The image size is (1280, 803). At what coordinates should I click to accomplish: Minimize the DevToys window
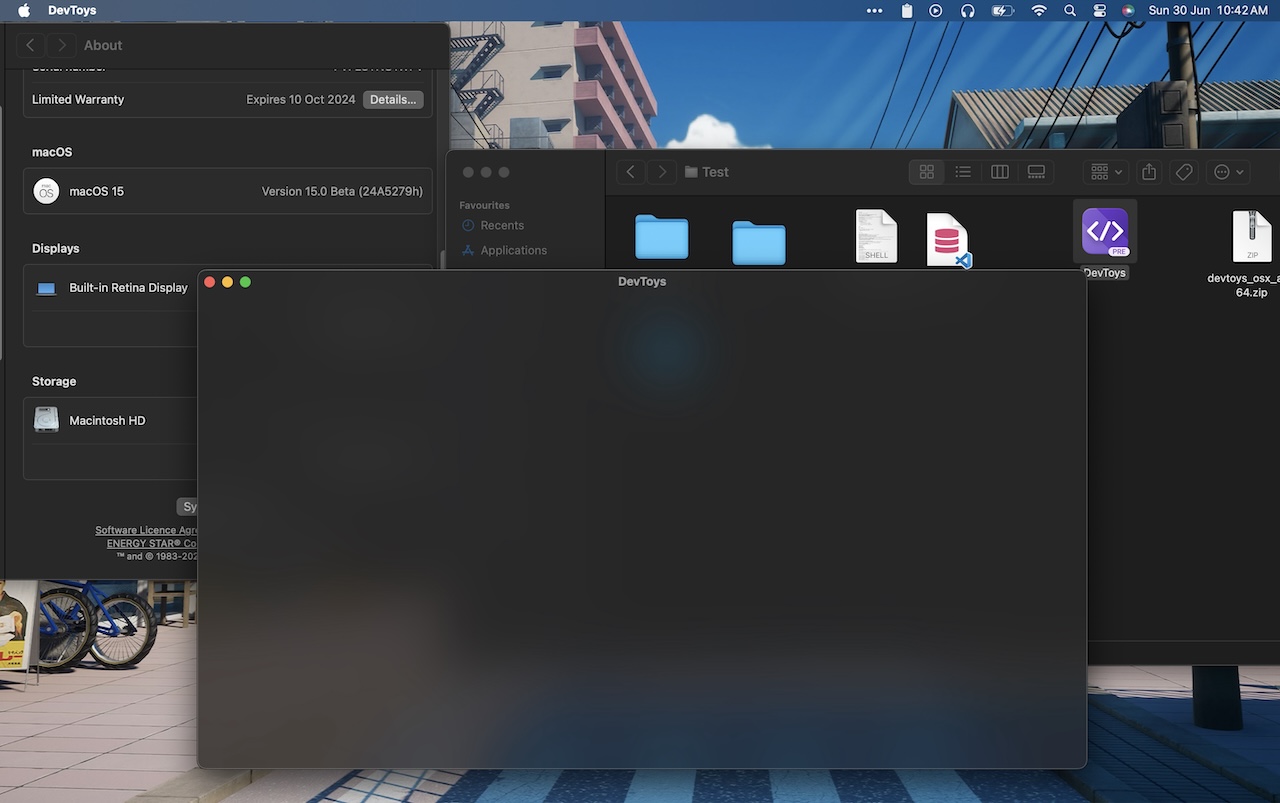point(227,282)
